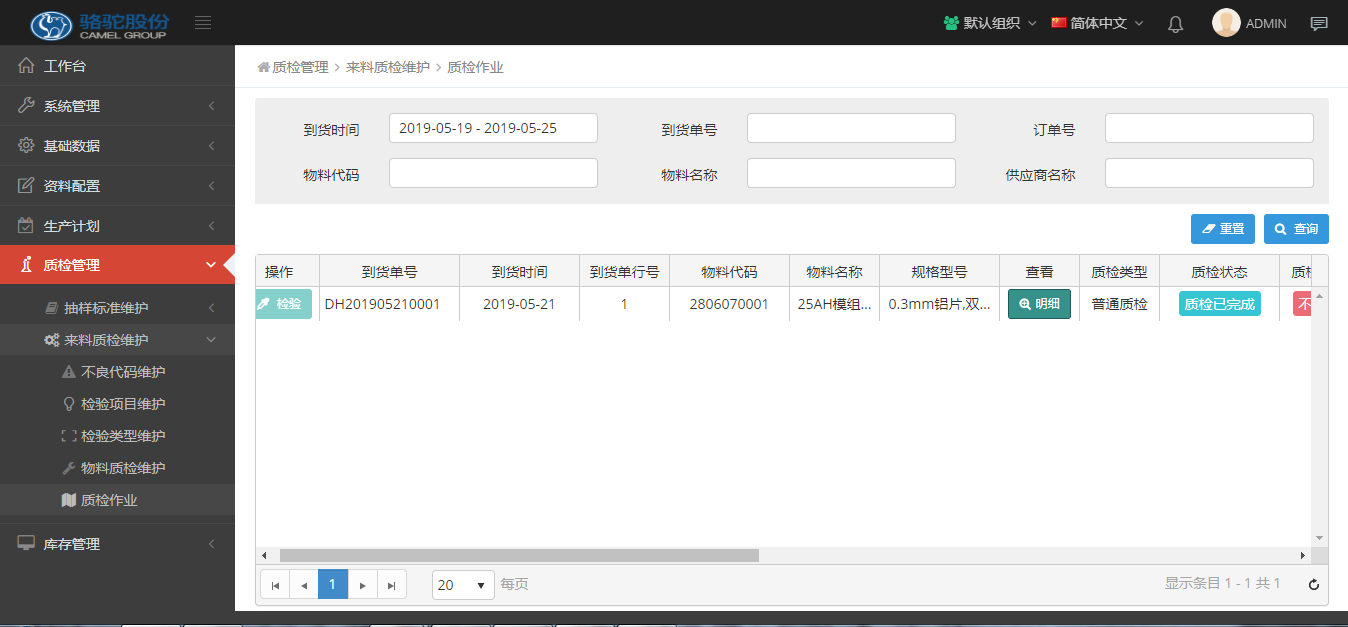Viewport: 1348px width, 627px height.
Task: Click the 重置 reset button
Action: (x=1222, y=229)
